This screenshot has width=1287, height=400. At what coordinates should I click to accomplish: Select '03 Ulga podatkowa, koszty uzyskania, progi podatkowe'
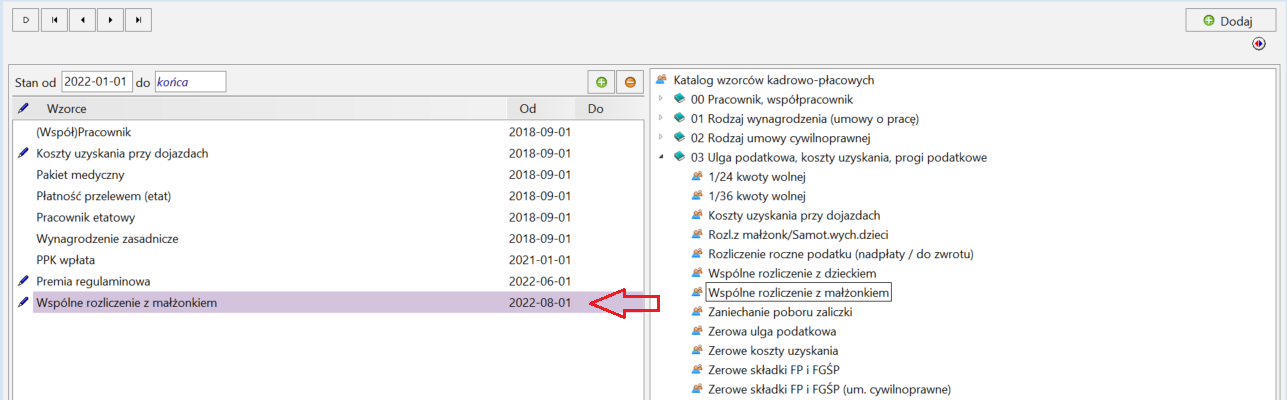point(839,157)
